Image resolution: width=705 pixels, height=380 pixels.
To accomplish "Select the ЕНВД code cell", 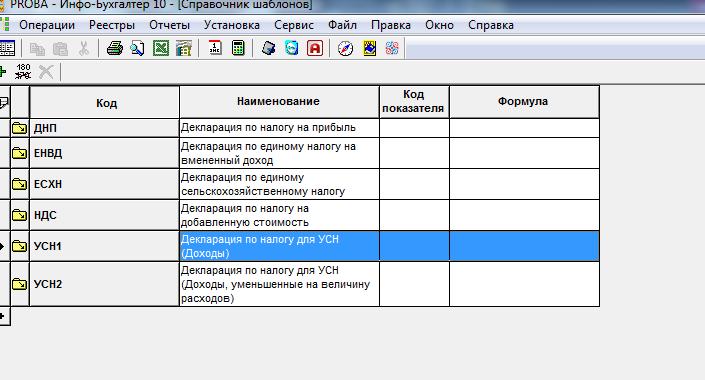I will click(x=104, y=153).
